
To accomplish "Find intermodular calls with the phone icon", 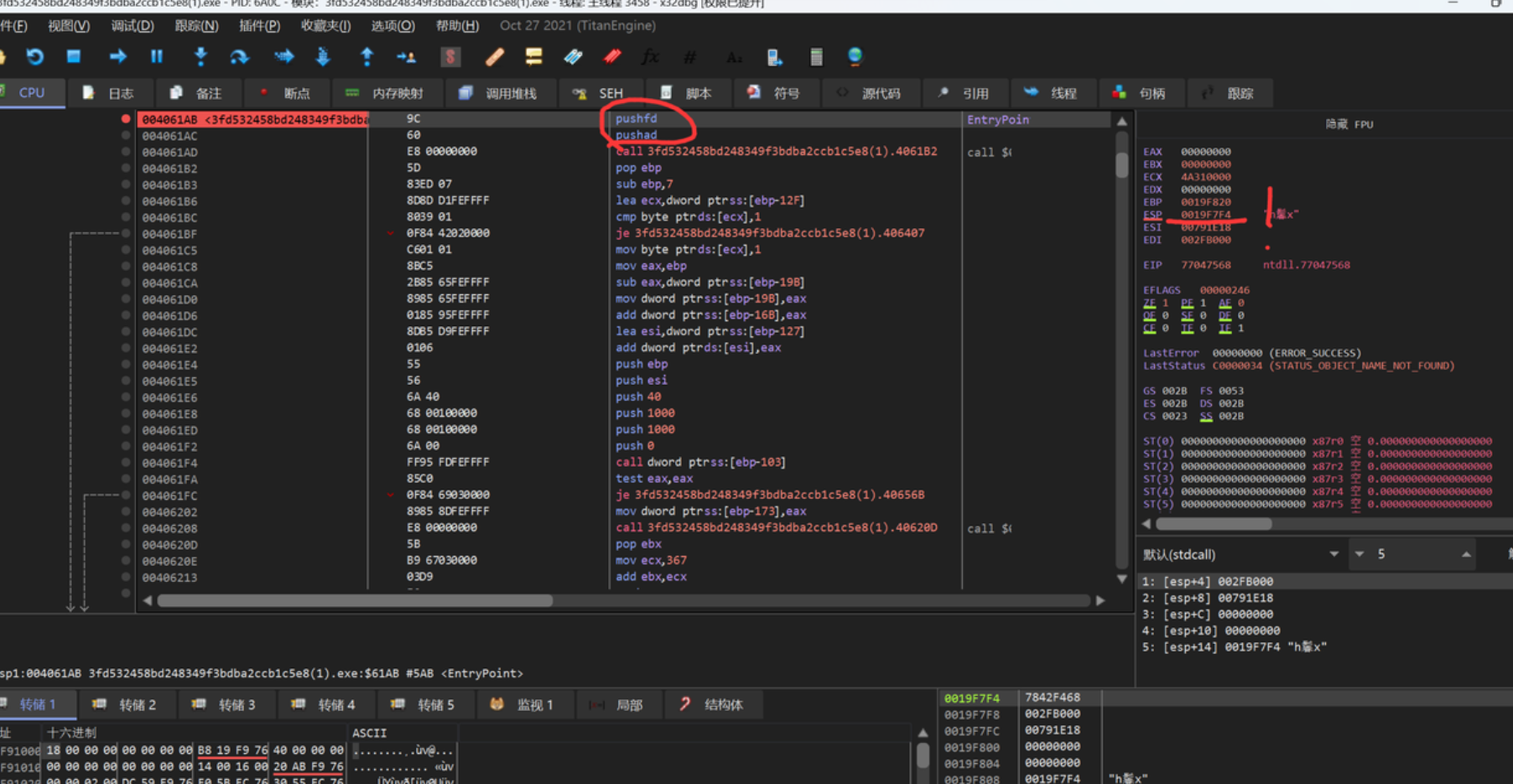I will tap(774, 57).
